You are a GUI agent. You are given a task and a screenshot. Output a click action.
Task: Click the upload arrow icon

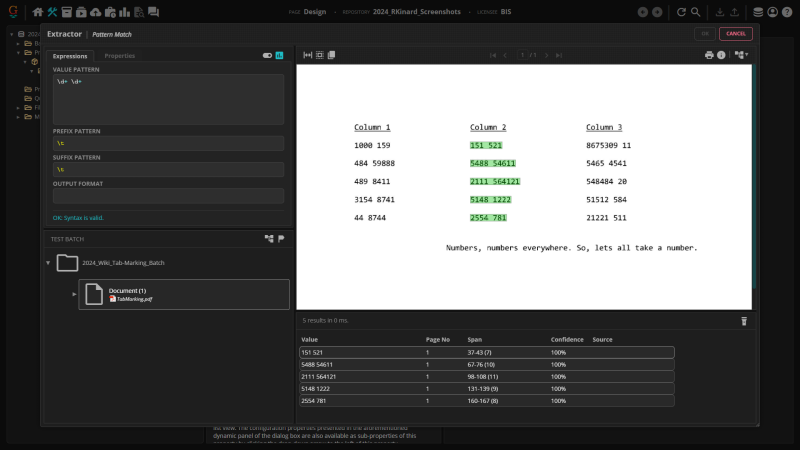click(x=734, y=12)
